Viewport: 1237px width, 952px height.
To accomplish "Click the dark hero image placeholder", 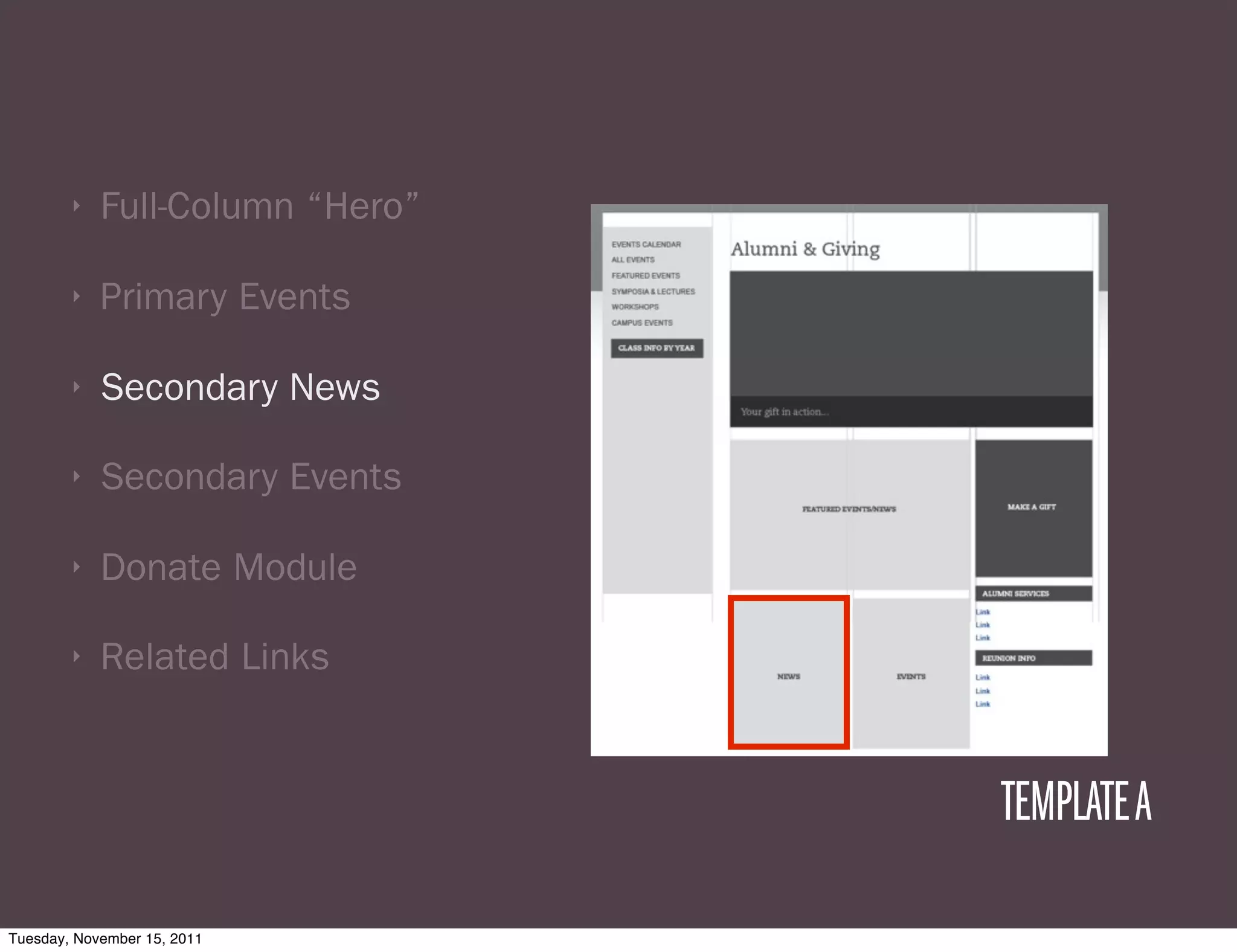I will pos(911,333).
